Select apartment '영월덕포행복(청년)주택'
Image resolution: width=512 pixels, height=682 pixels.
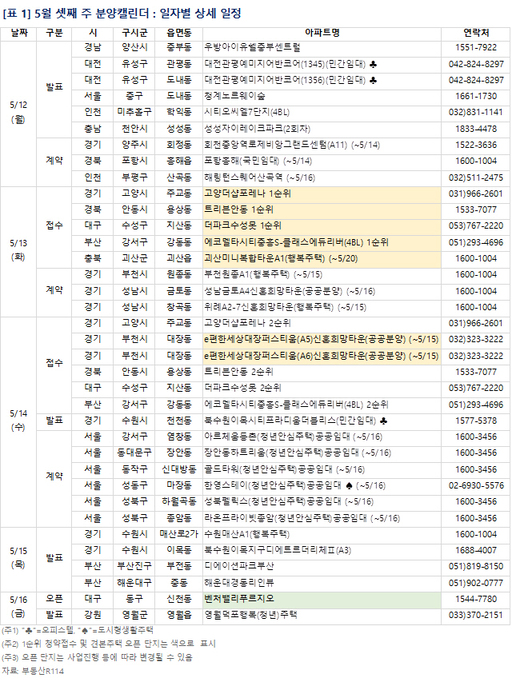(x=251, y=615)
